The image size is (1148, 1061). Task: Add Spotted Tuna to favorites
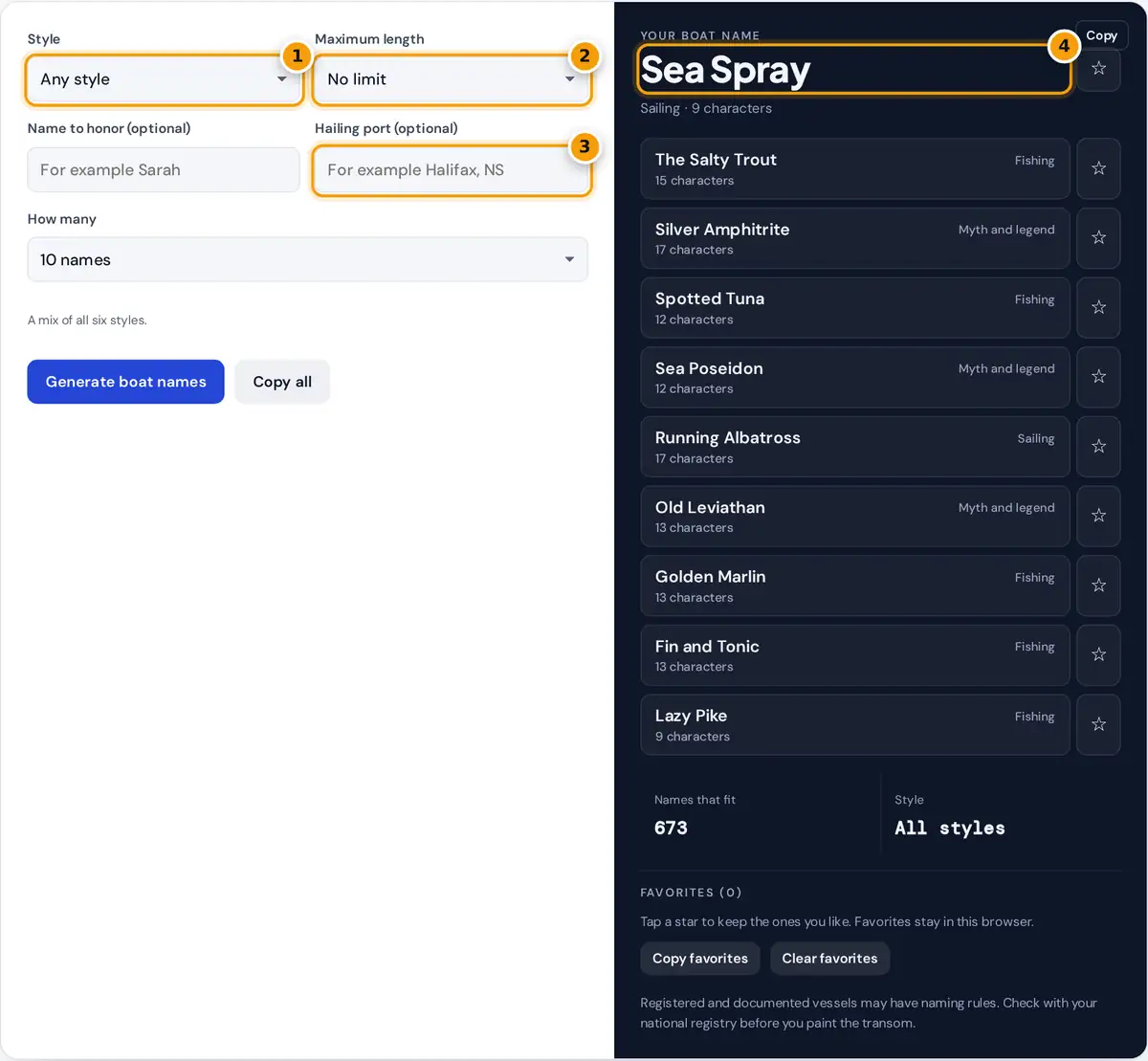click(1098, 307)
